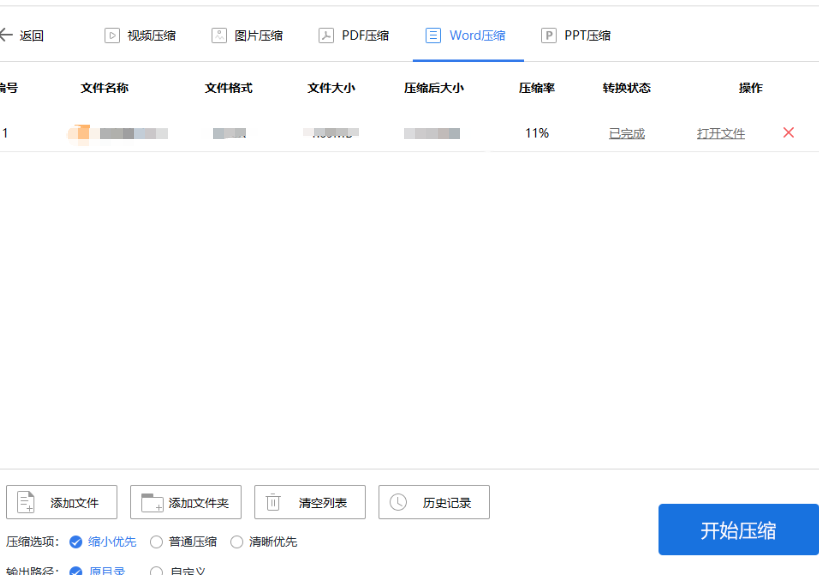Open the PPT压缩 tab
Image resolution: width=819 pixels, height=575 pixels.
tap(576, 36)
